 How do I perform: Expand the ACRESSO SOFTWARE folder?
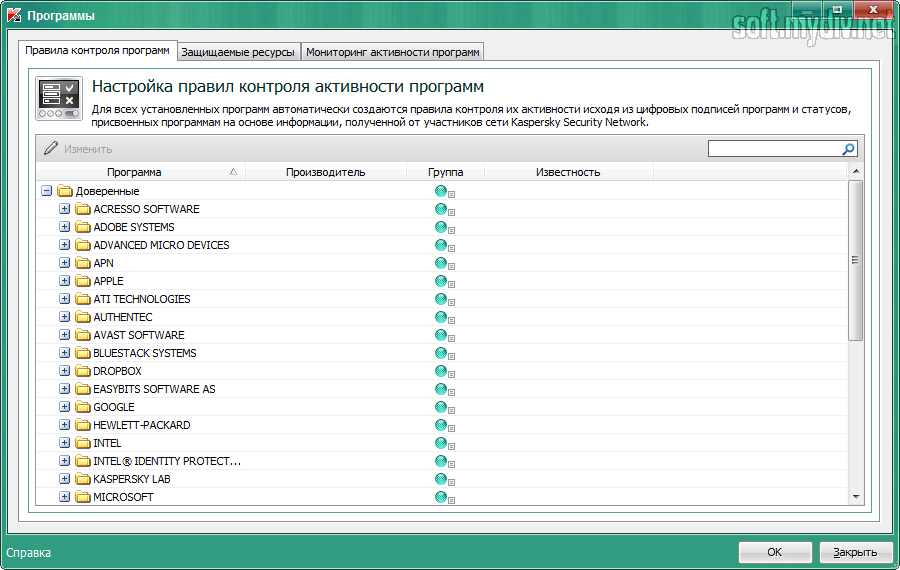pyautogui.click(x=64, y=209)
